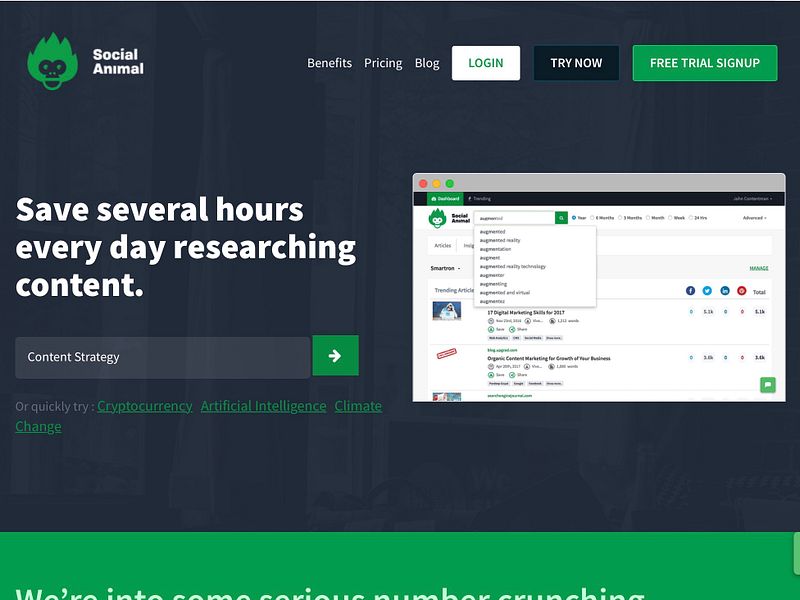Click the Social Animal wordmark in header

(x=118, y=61)
